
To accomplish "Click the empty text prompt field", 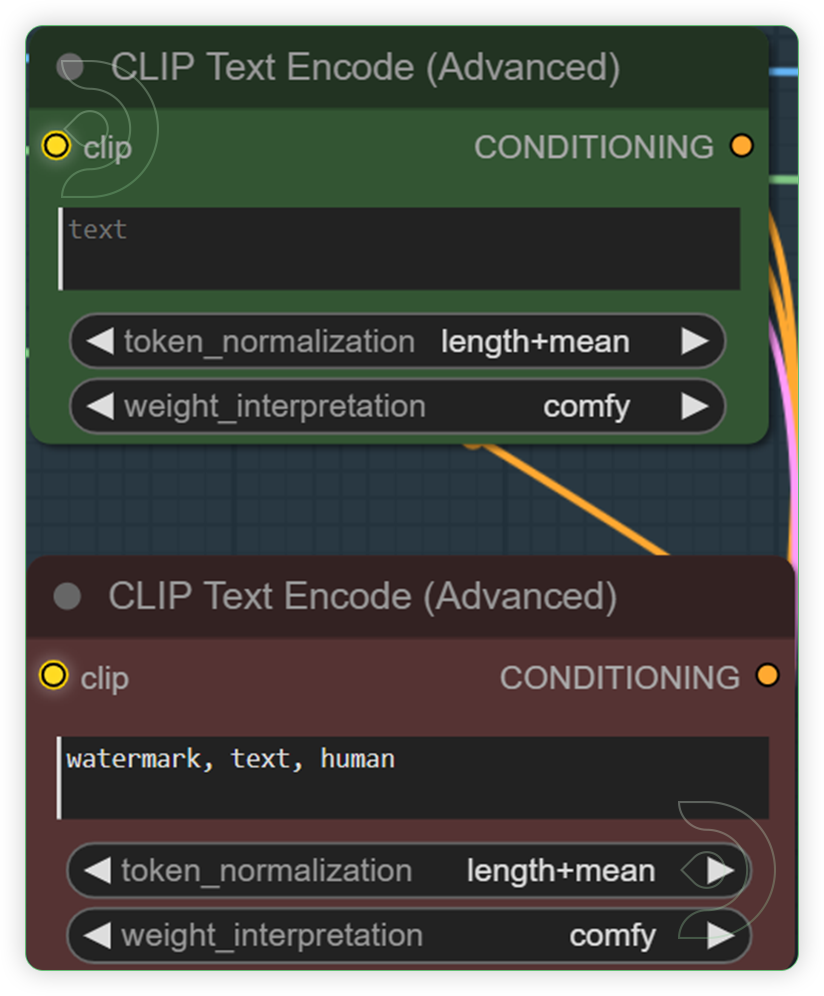I will click(x=400, y=248).
